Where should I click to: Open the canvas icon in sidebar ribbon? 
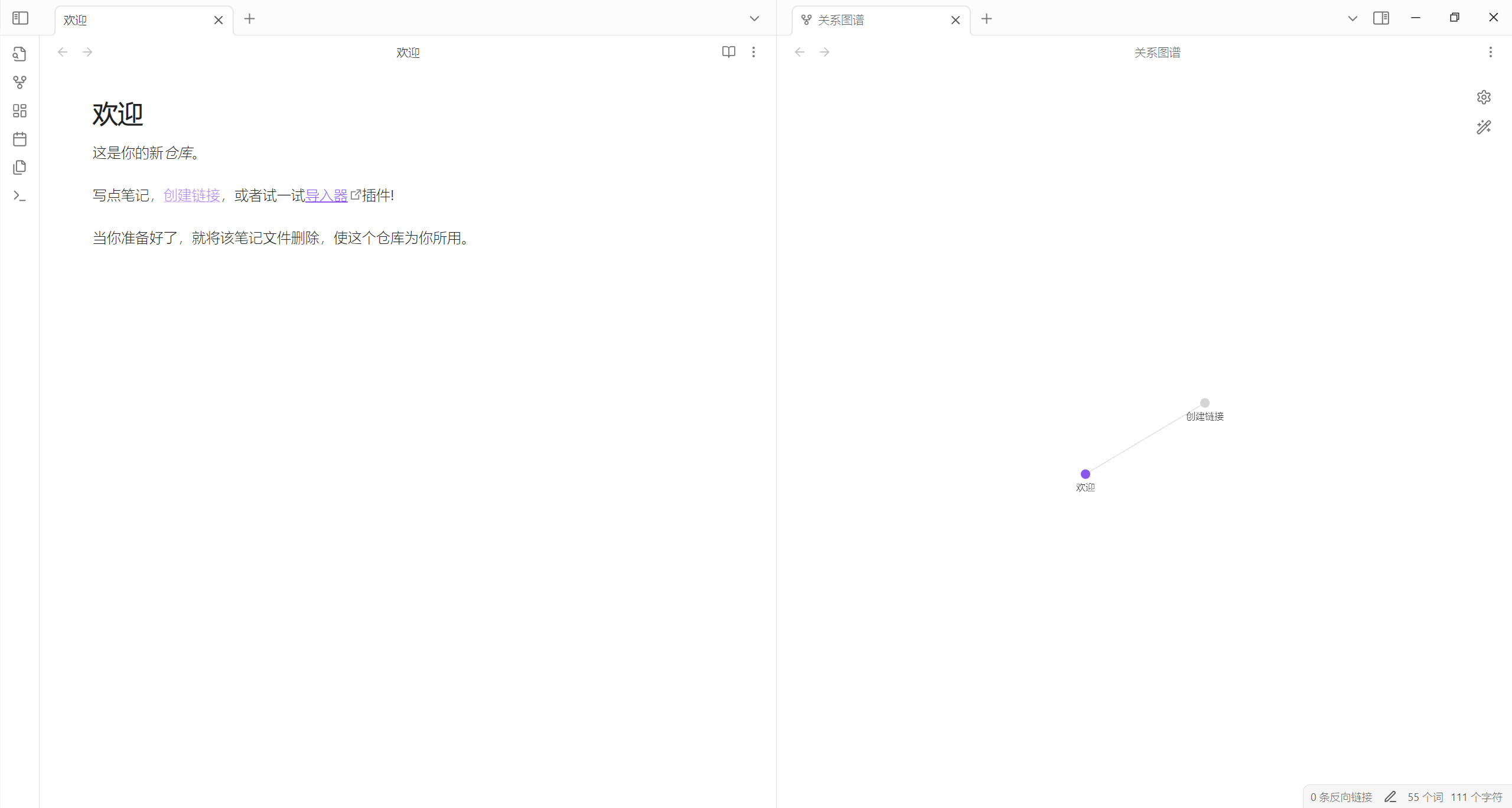(x=19, y=111)
